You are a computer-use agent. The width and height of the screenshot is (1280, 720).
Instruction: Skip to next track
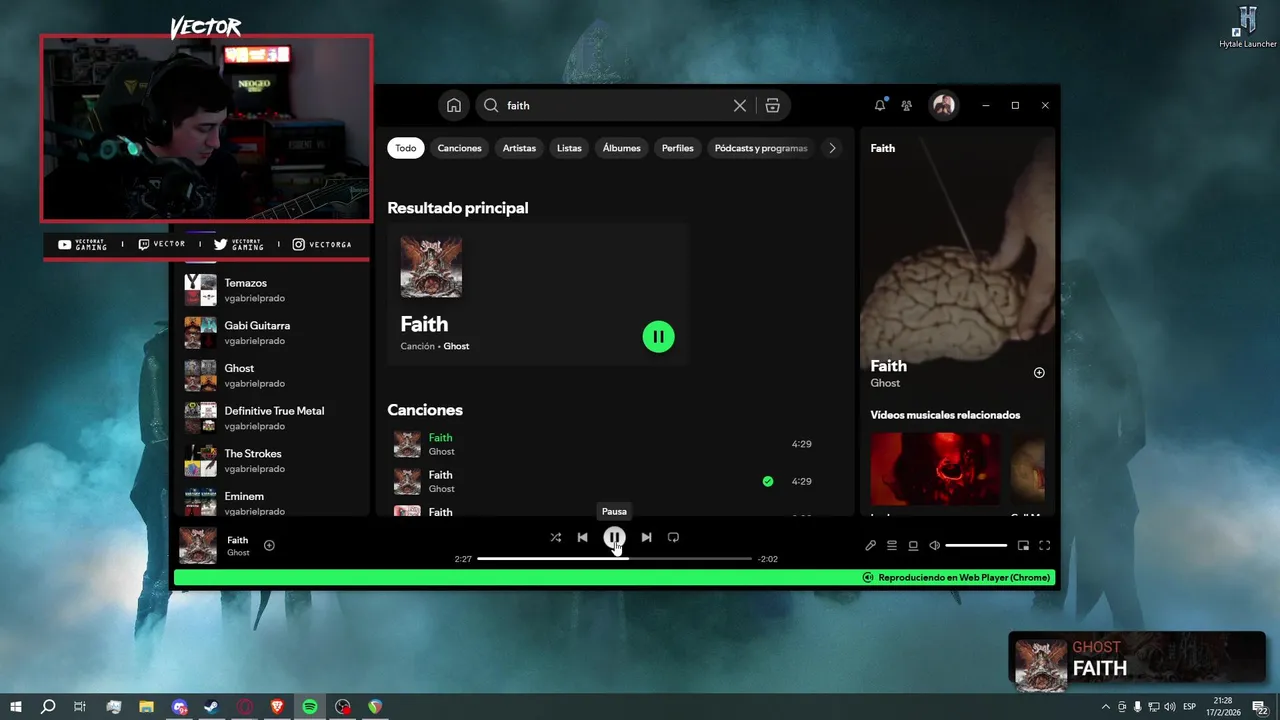646,537
